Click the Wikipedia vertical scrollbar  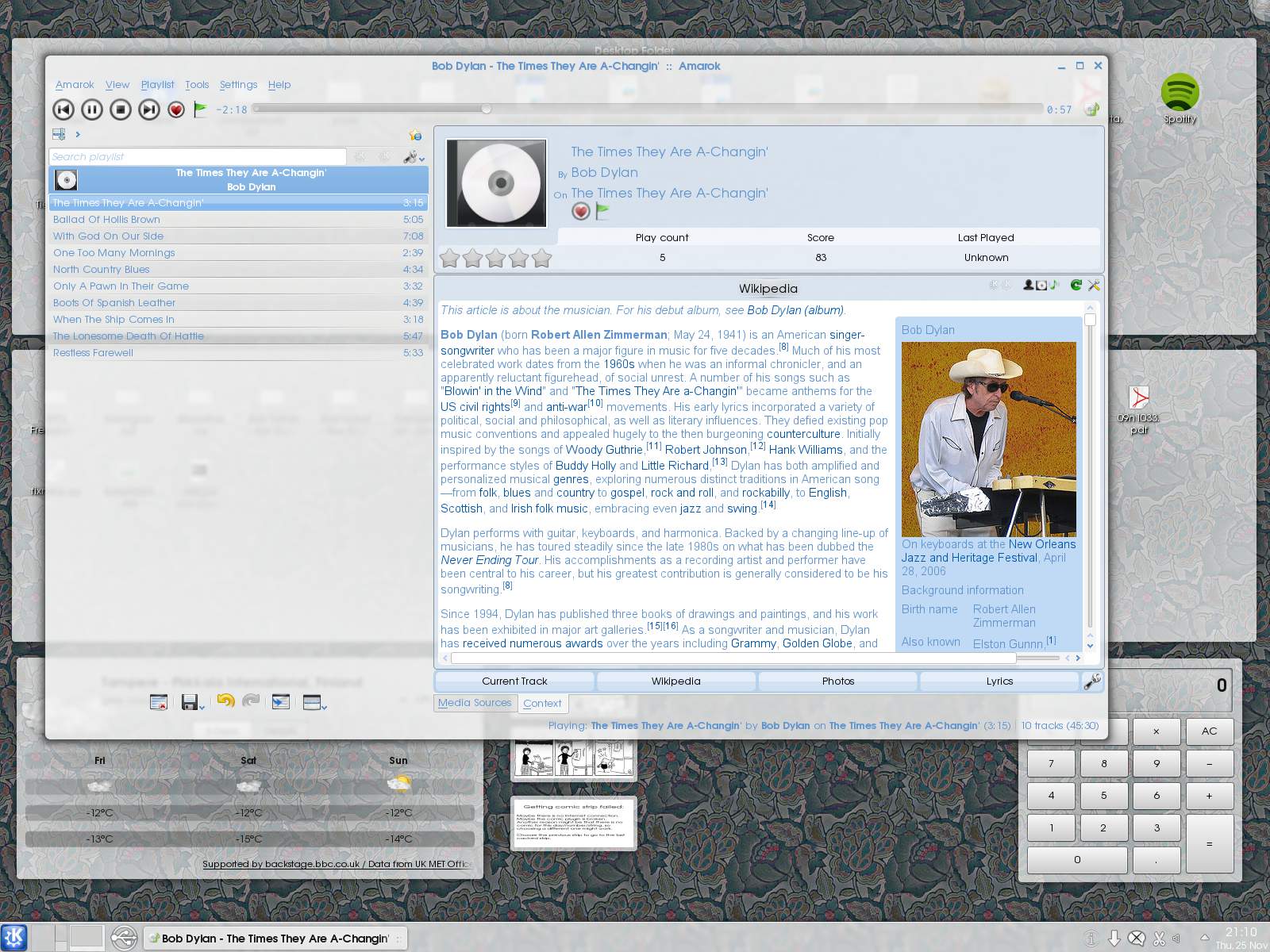(1090, 476)
